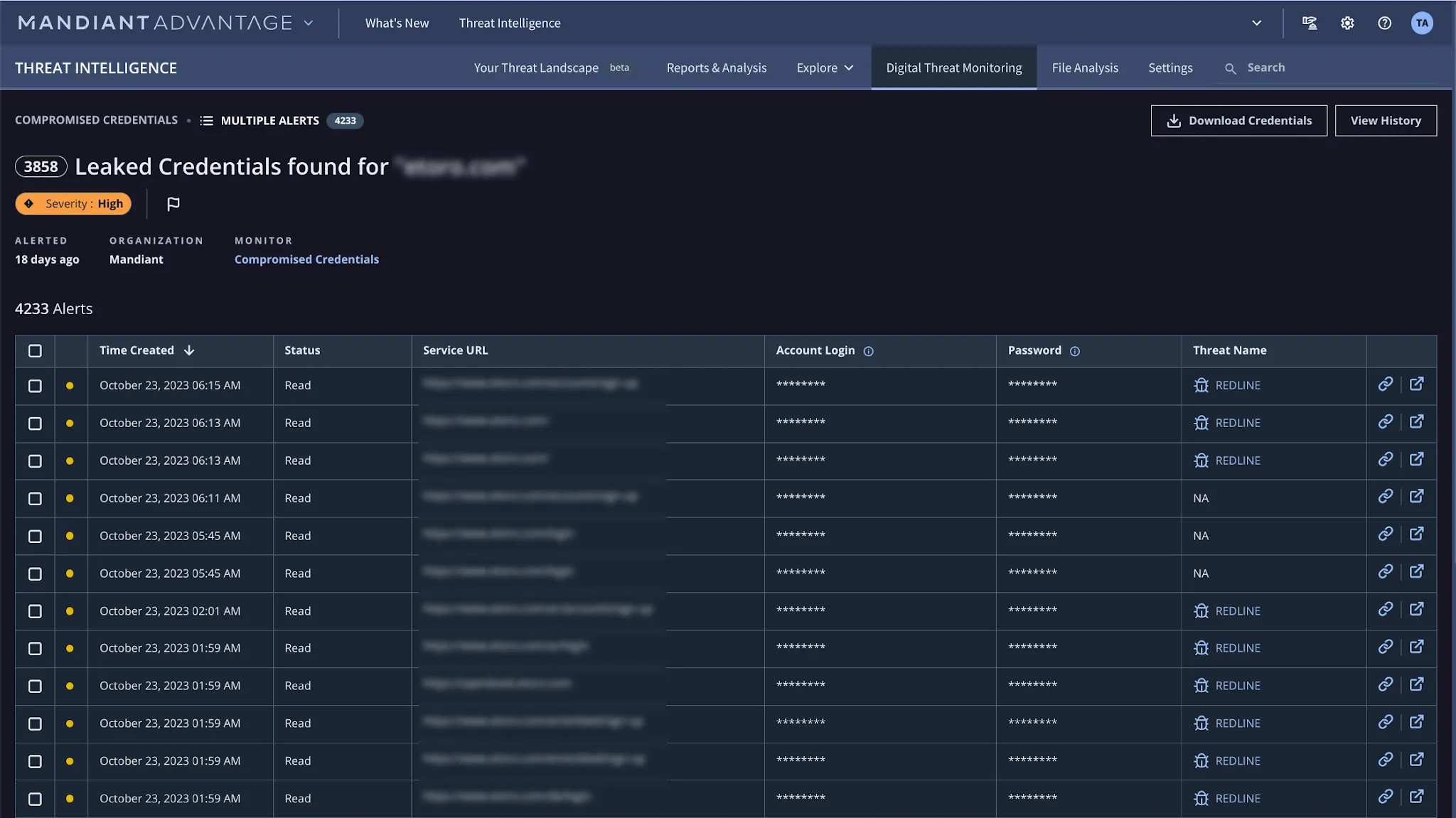Viewport: 1456px width, 818px height.
Task: Open the Explore dropdown menu
Action: tap(825, 68)
